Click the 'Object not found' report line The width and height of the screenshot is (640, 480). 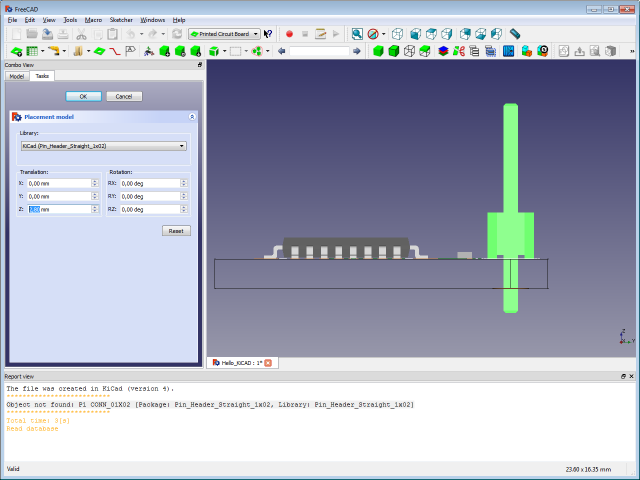(210, 405)
